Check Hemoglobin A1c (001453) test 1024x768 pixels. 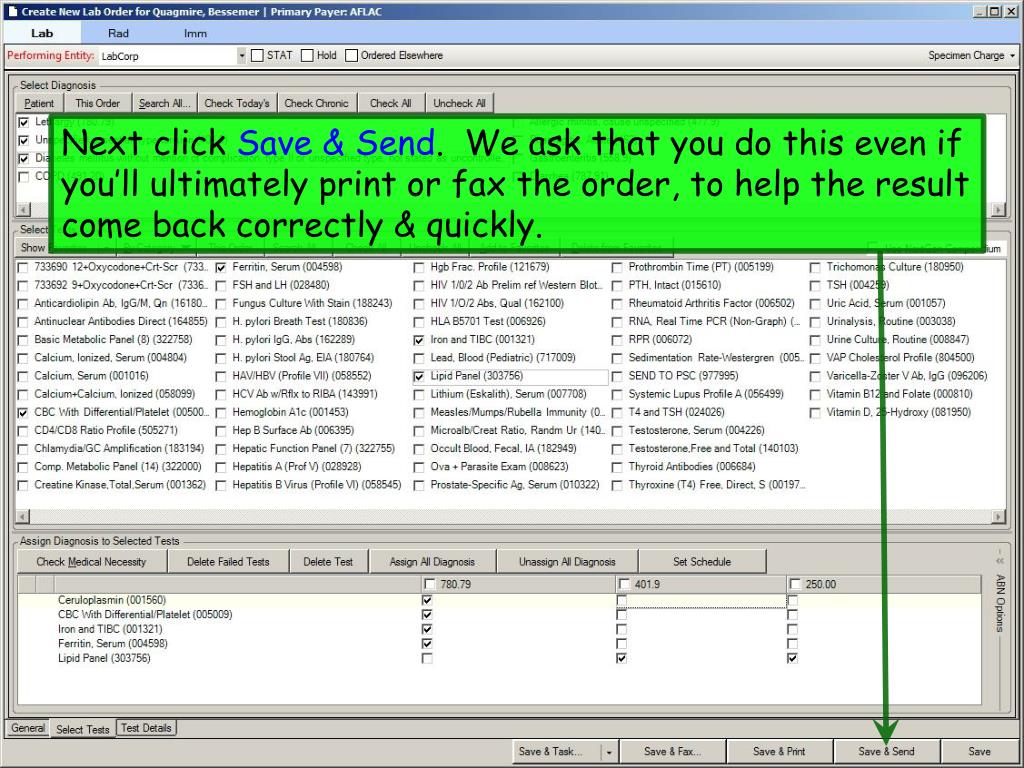pos(221,413)
